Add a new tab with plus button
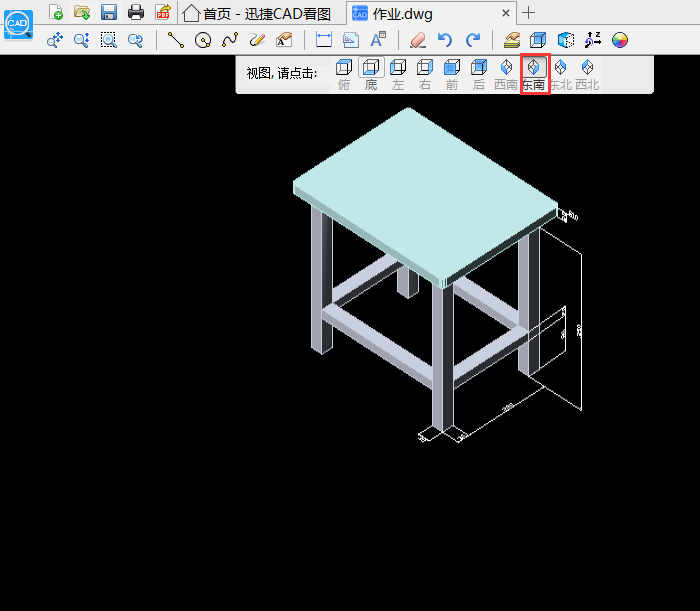The image size is (700, 611). (529, 13)
